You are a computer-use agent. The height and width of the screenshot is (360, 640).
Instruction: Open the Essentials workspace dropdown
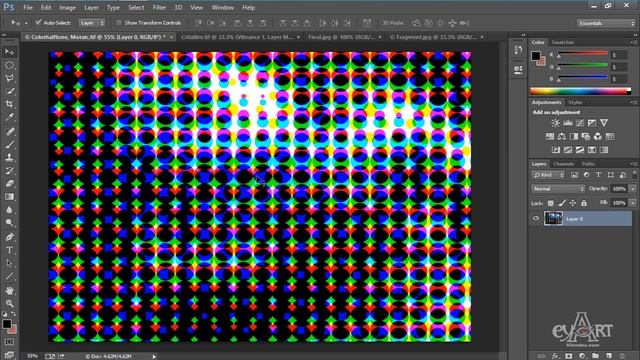606,23
